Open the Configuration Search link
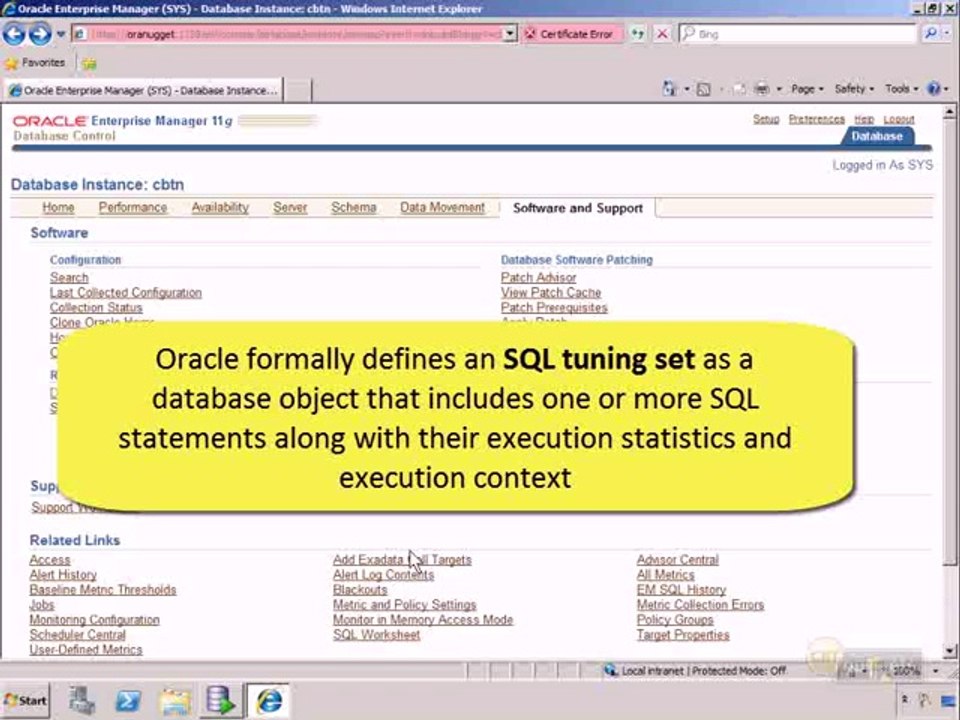This screenshot has height=720, width=960. [69, 277]
